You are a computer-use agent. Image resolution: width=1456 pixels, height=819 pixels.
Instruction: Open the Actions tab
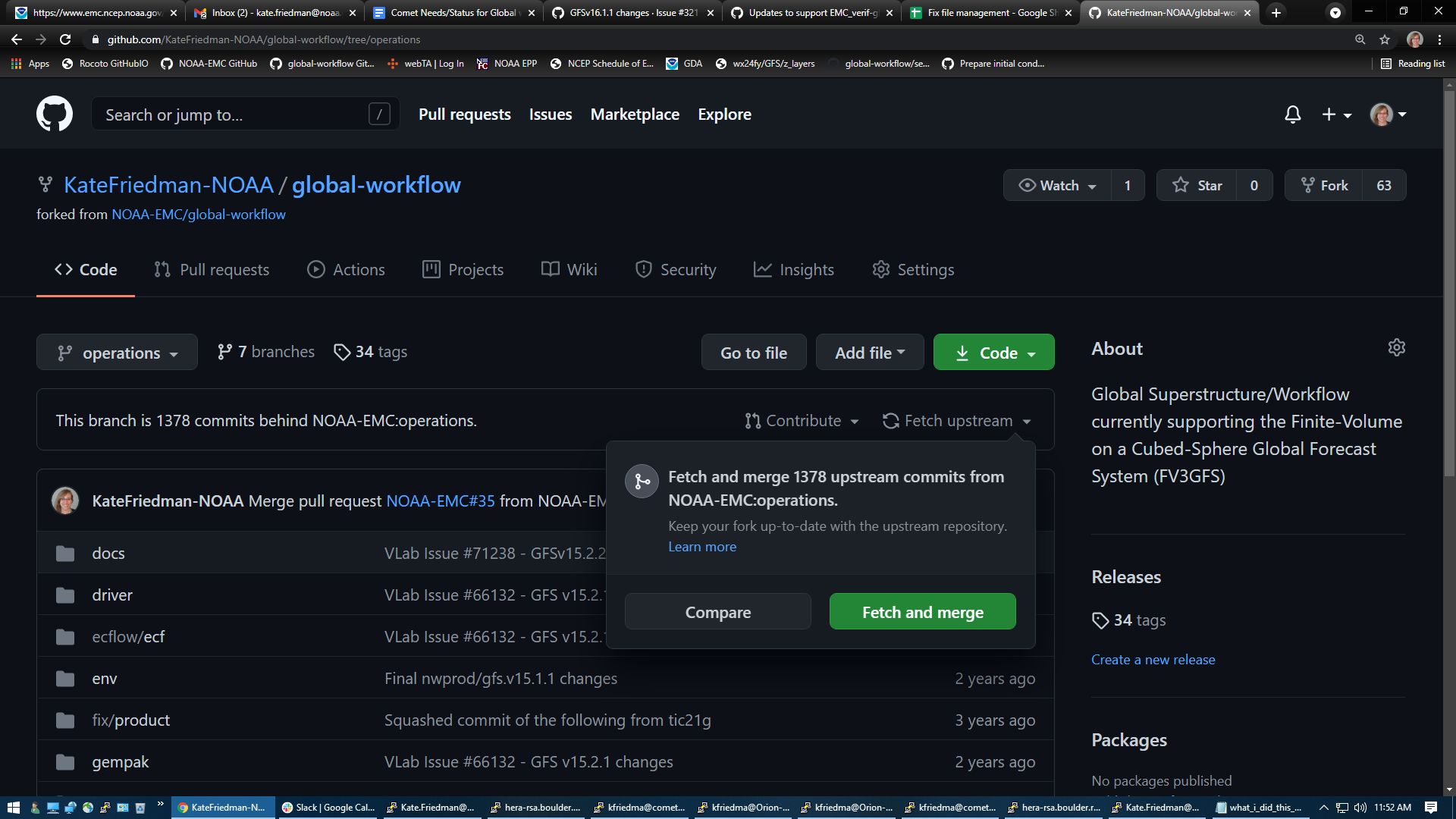point(346,270)
